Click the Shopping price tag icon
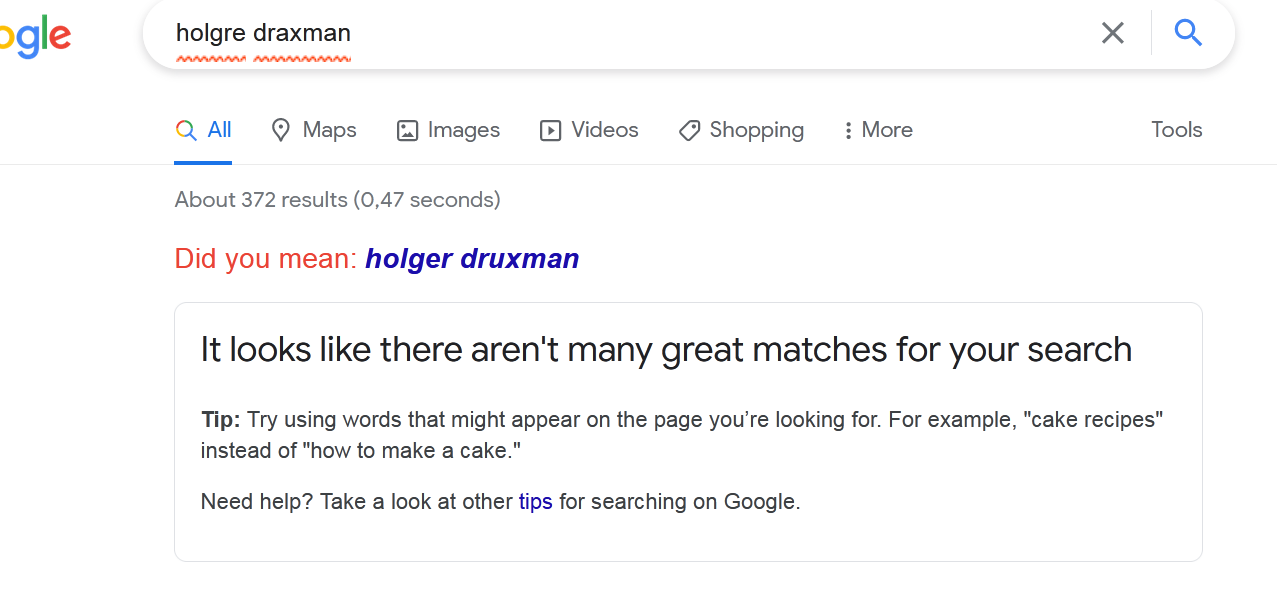 (689, 130)
